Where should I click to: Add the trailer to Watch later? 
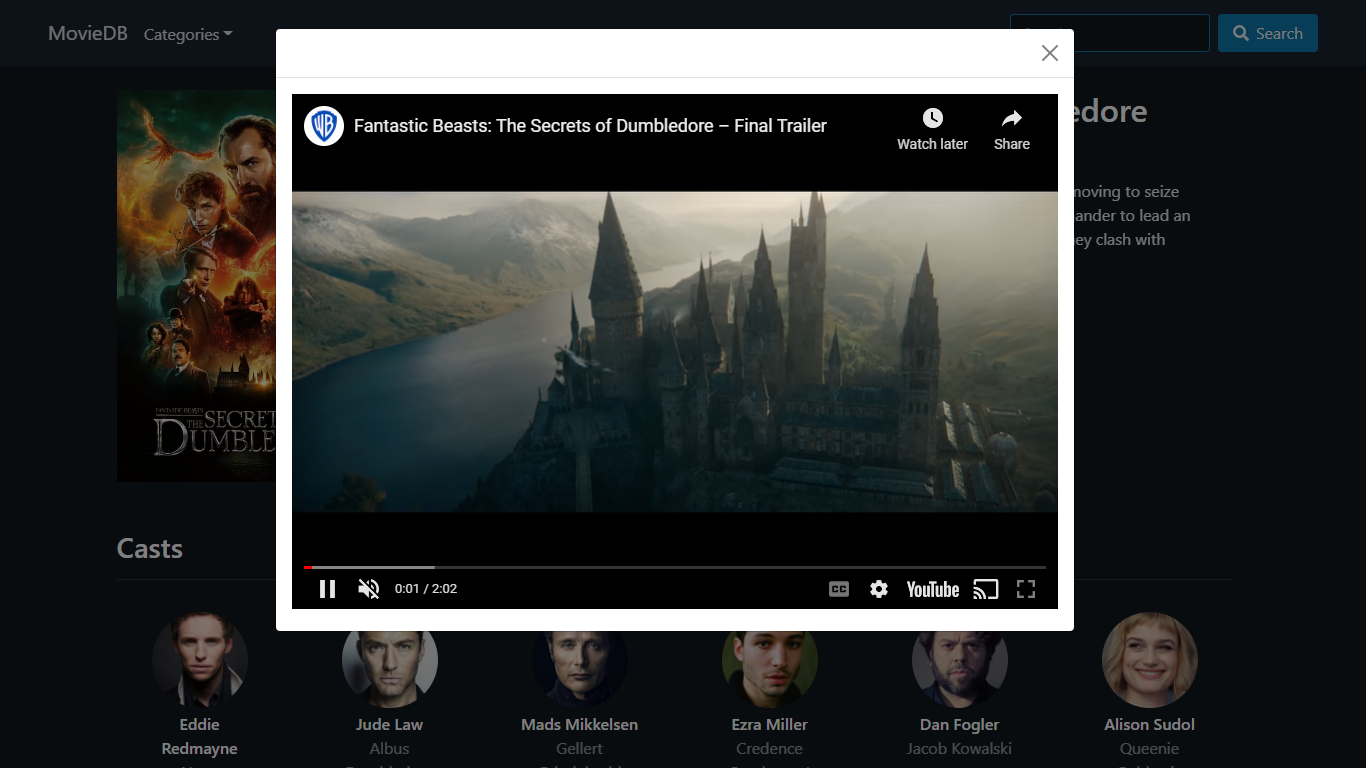(932, 129)
